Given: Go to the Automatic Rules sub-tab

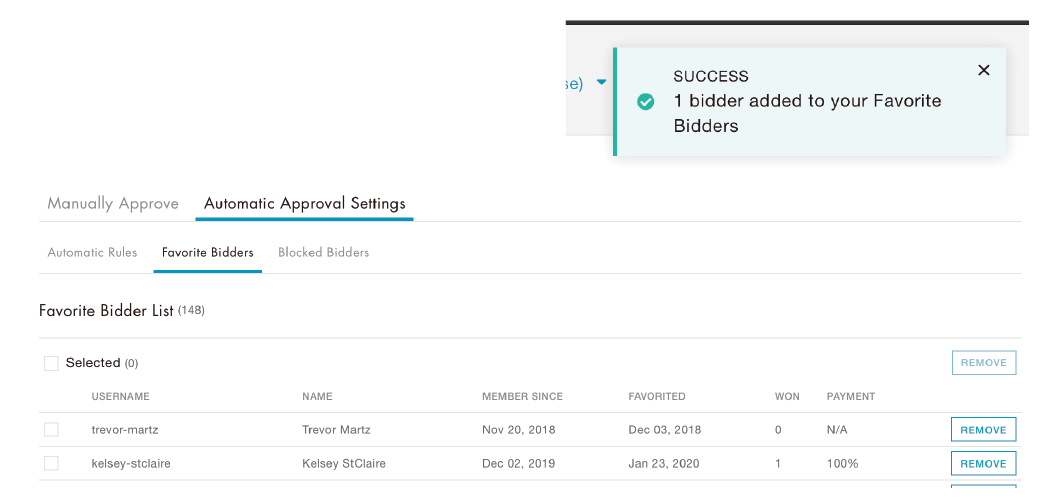Looking at the screenshot, I should (x=92, y=253).
